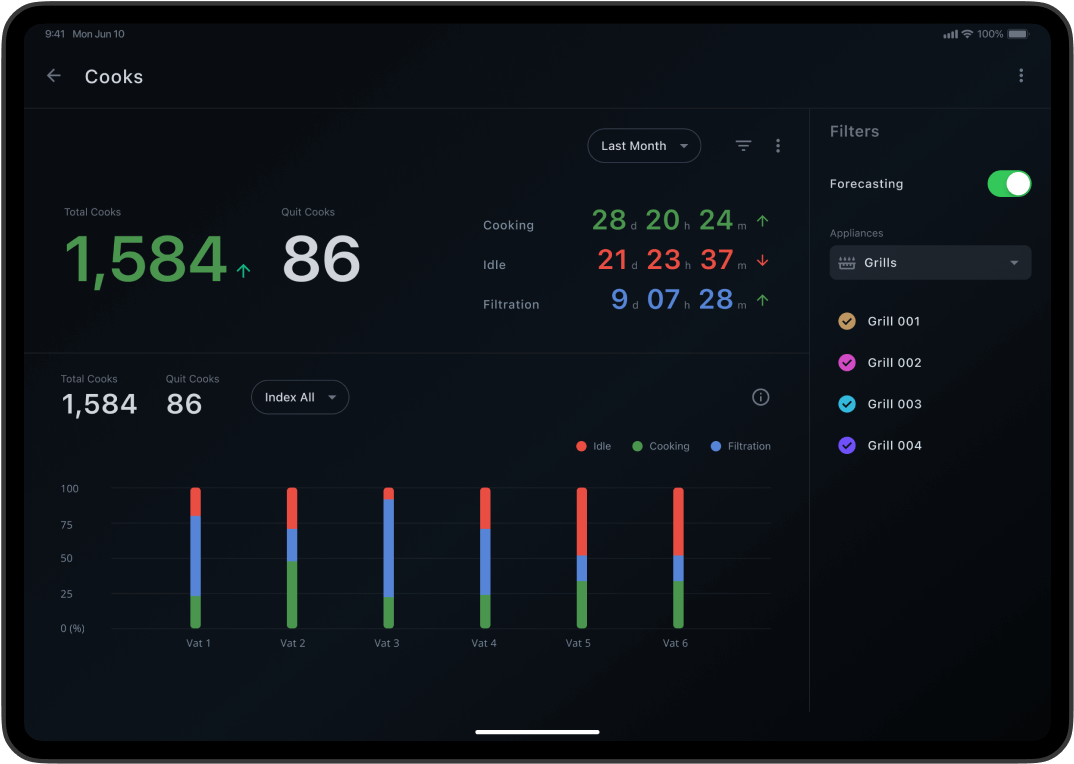The height and width of the screenshot is (764, 1074).
Task: Turn off the Forecasting switch
Action: (1008, 184)
